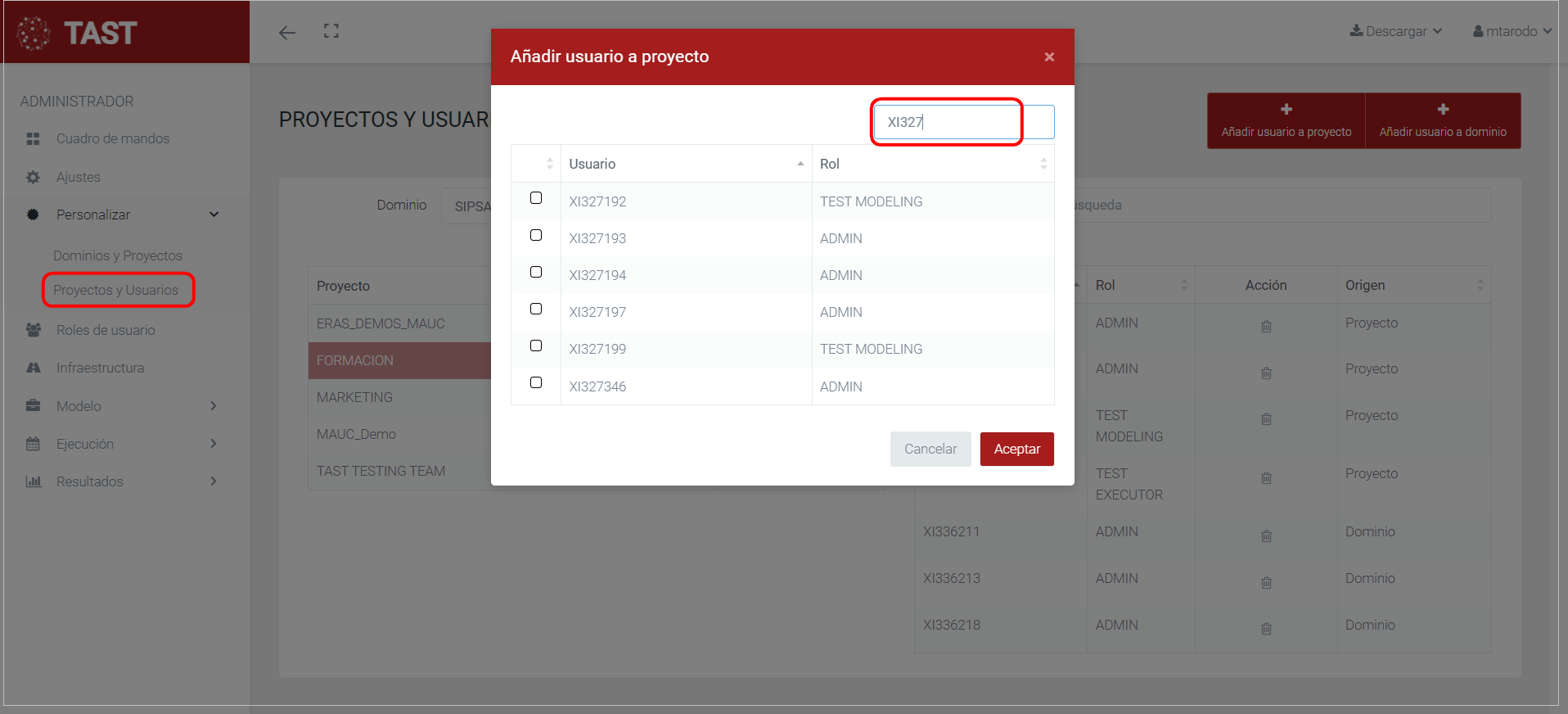1568x714 pixels.
Task: Click the Ajustes gear icon
Action: (33, 177)
